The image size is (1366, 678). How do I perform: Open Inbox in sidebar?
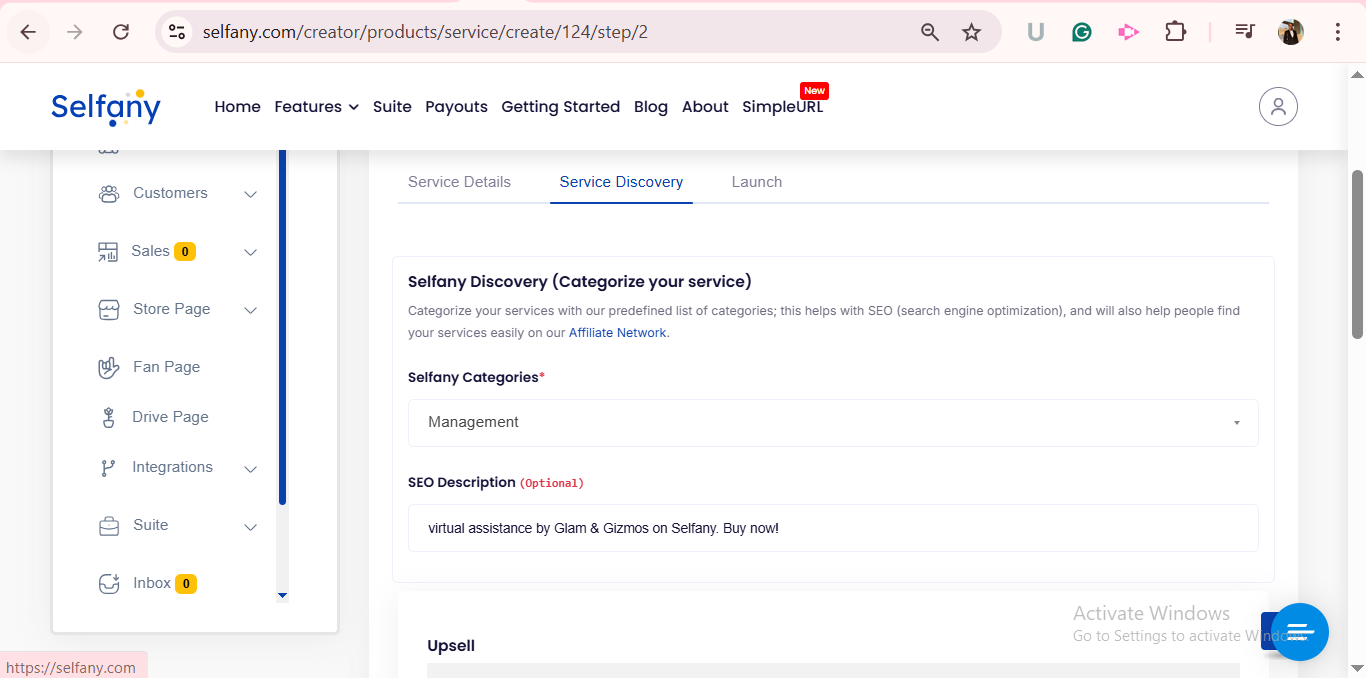tap(151, 583)
